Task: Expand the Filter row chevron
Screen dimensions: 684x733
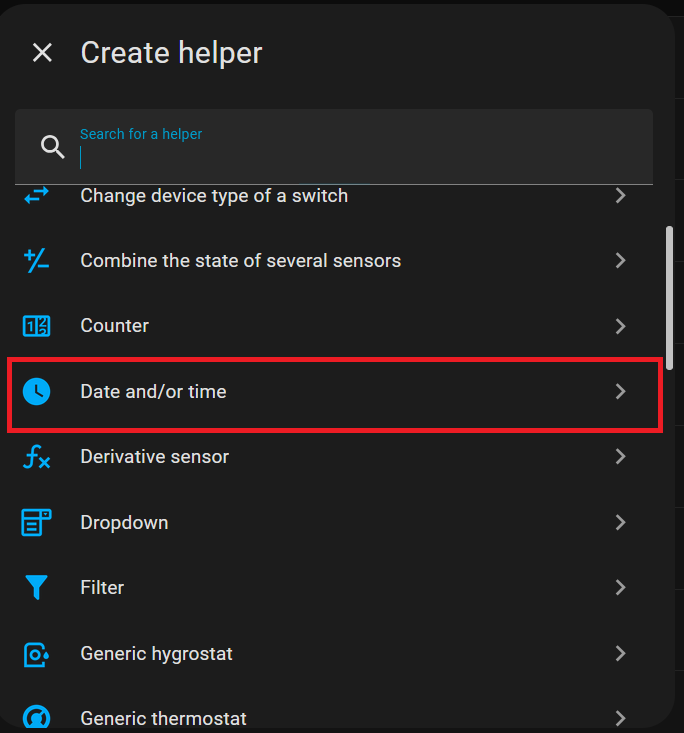Action: click(621, 588)
